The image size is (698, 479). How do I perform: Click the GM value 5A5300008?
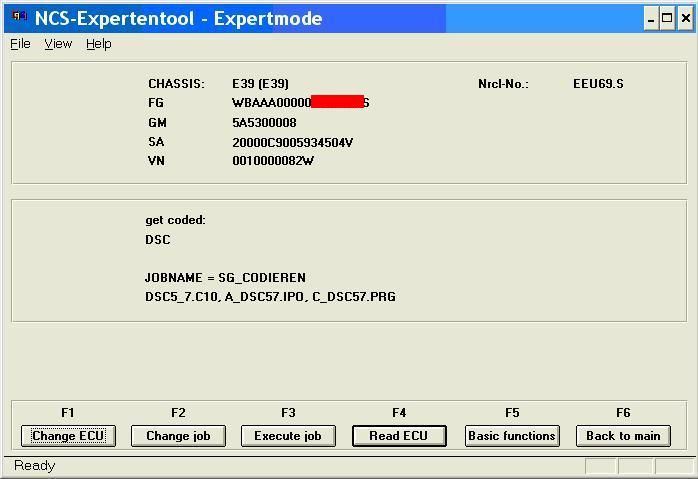point(264,122)
